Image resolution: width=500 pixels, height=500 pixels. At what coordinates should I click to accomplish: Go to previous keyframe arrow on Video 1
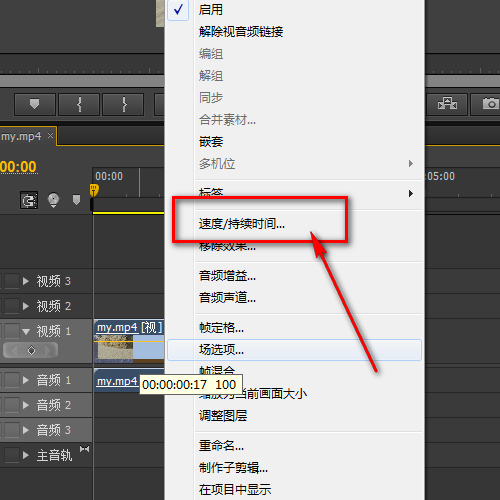(14, 350)
